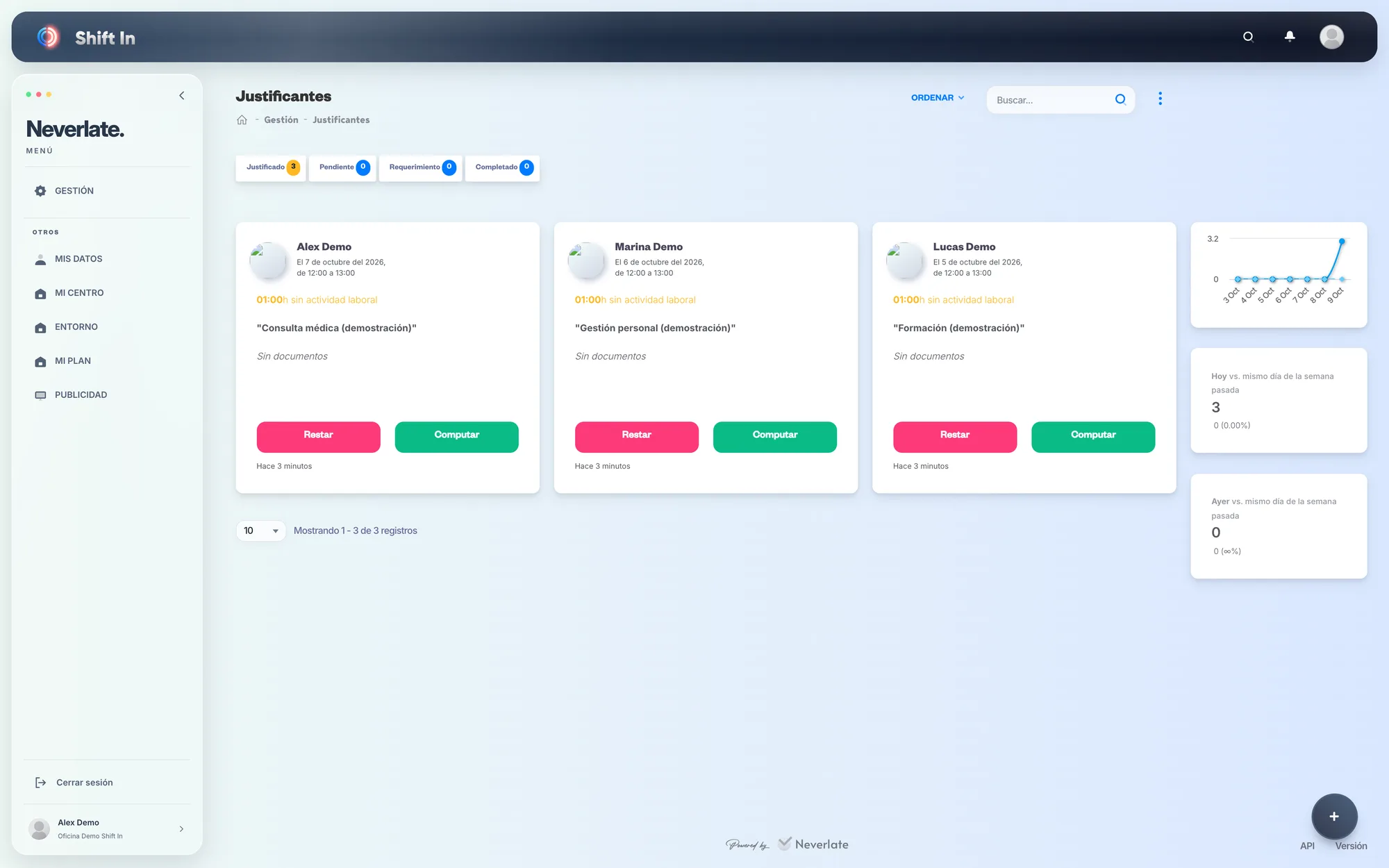Click the Gestión breadcrumb link
This screenshot has width=1389, height=868.
point(281,120)
